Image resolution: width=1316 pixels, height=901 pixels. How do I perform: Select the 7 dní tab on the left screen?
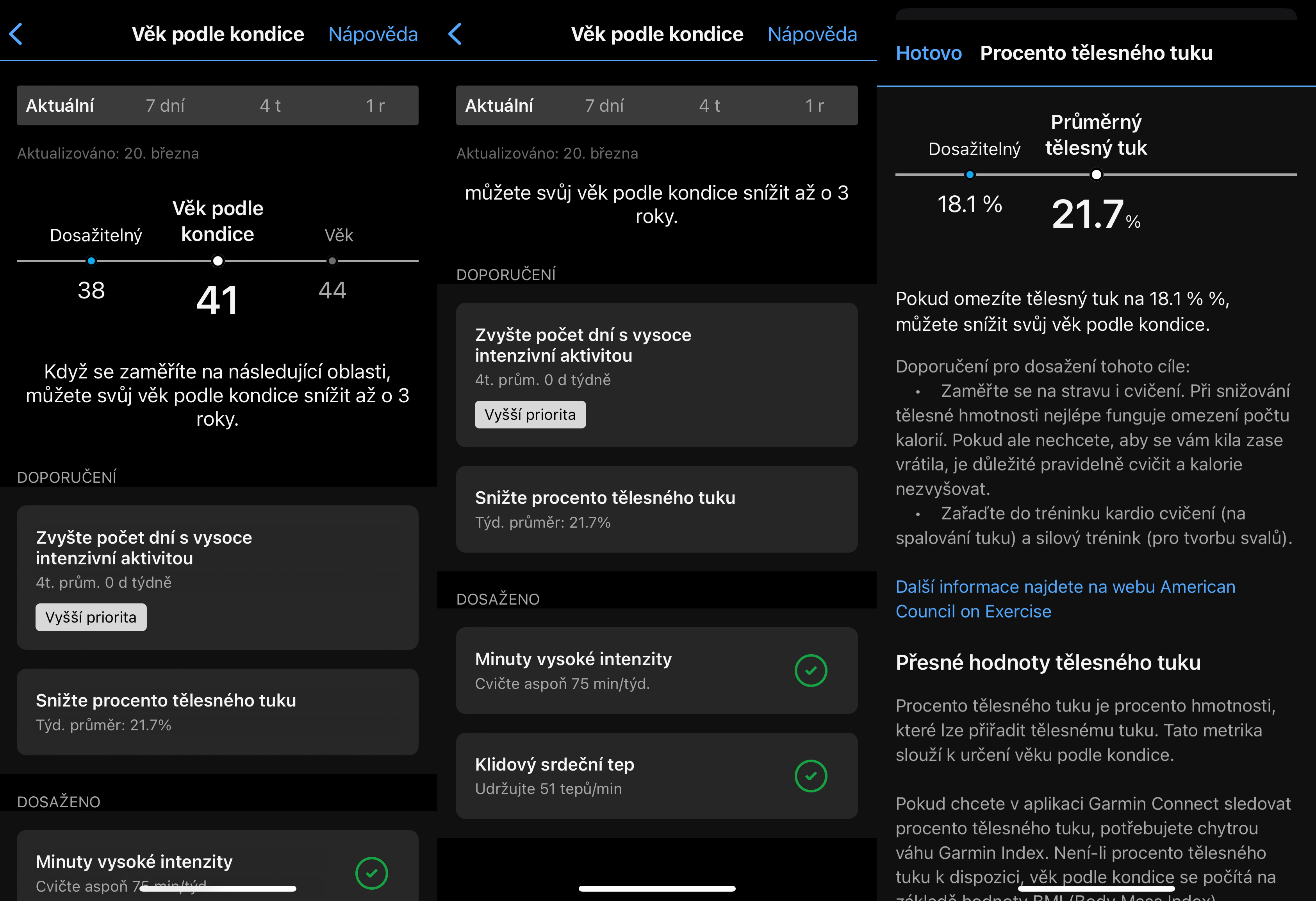tap(165, 106)
